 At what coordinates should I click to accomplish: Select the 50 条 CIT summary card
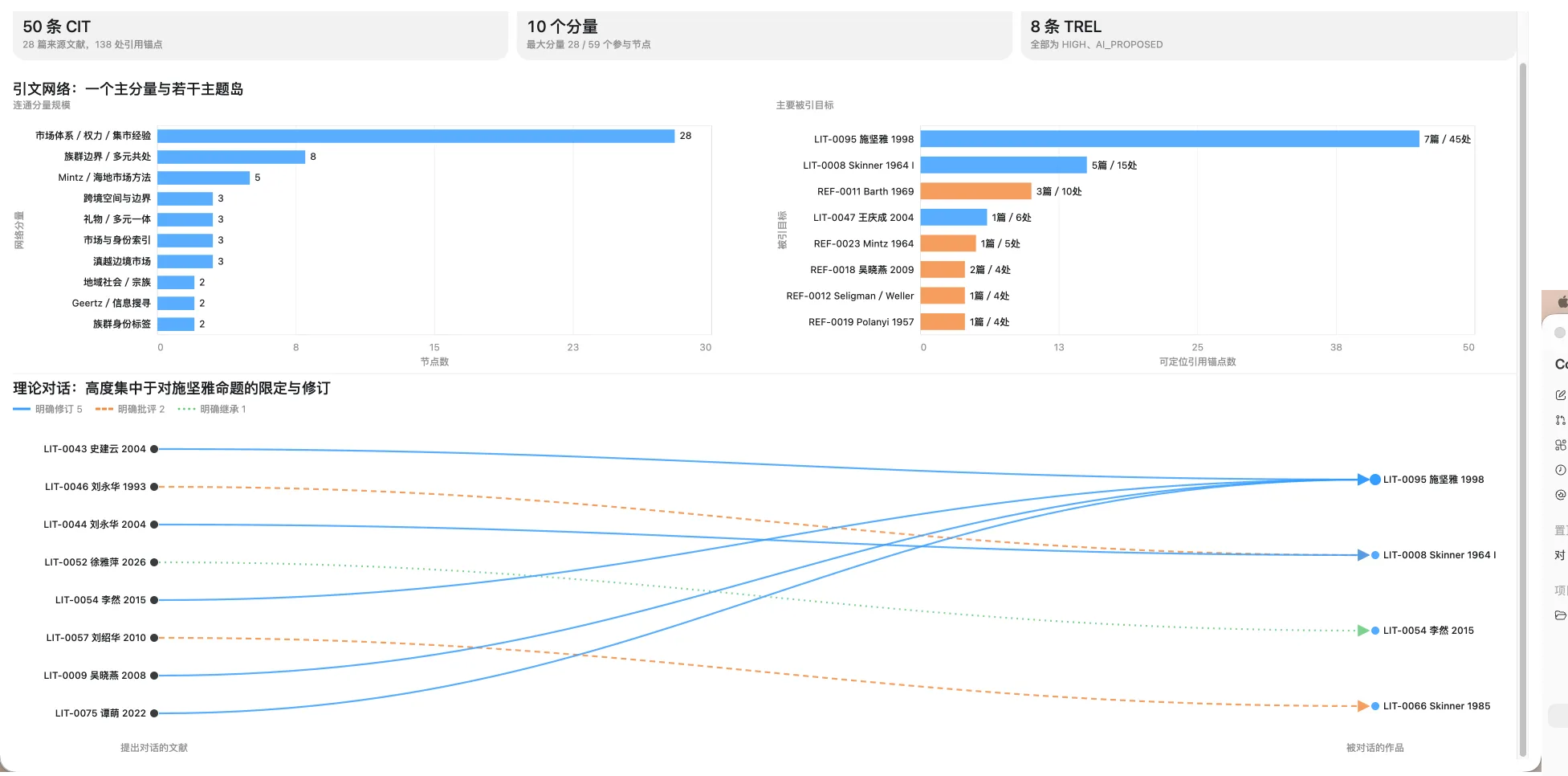(x=260, y=35)
